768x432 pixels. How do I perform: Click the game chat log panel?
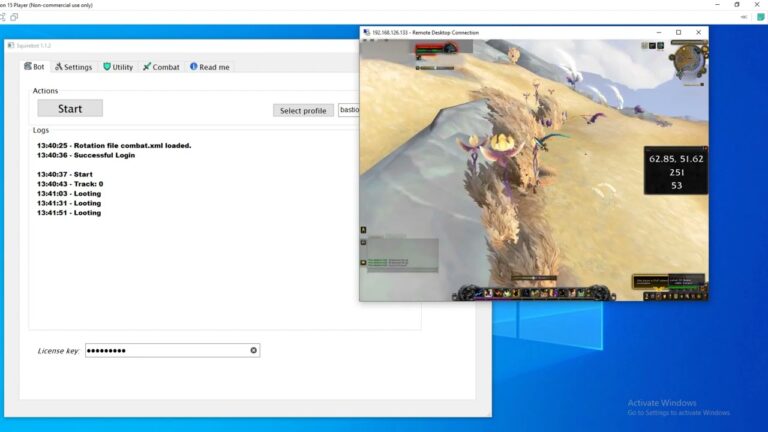coord(403,255)
